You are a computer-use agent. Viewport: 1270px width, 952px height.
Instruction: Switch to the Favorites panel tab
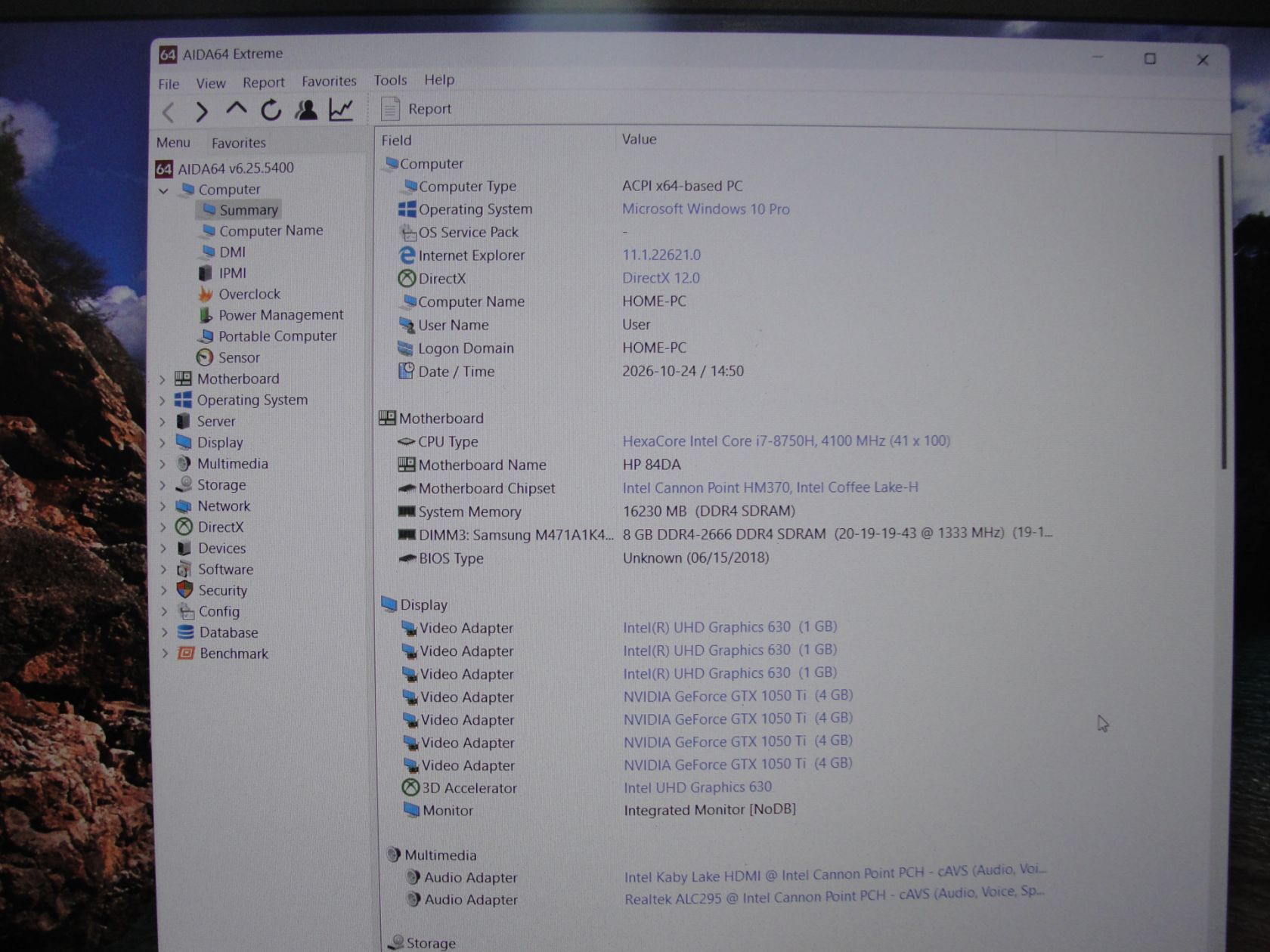point(239,143)
